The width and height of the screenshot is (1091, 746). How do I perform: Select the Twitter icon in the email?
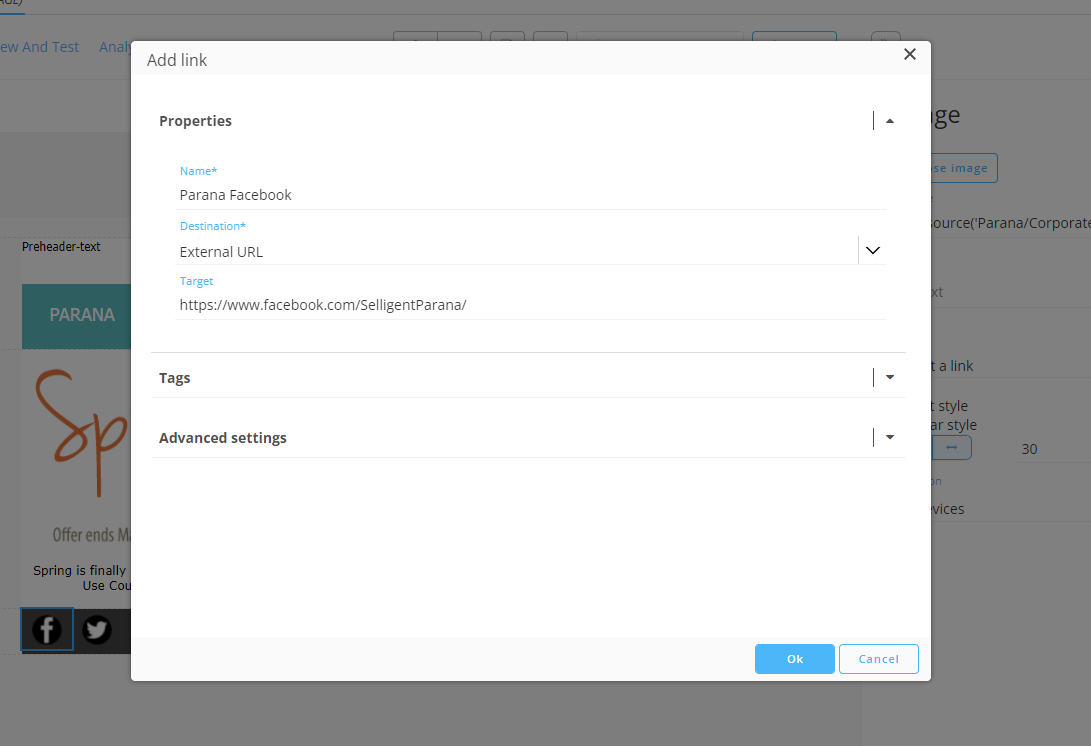coord(97,630)
